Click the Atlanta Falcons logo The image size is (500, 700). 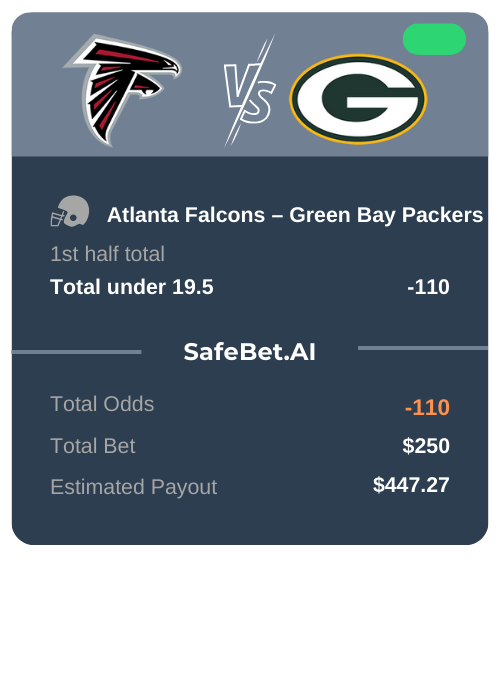[x=122, y=90]
